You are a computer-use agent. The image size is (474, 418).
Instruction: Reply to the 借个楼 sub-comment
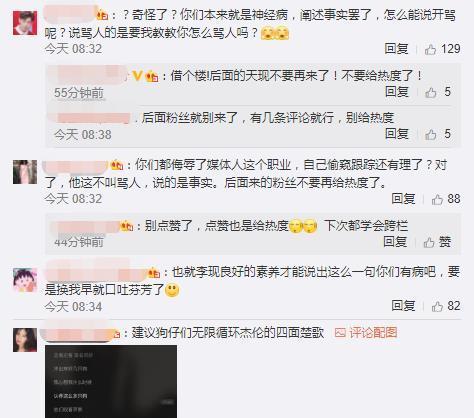pos(397,92)
